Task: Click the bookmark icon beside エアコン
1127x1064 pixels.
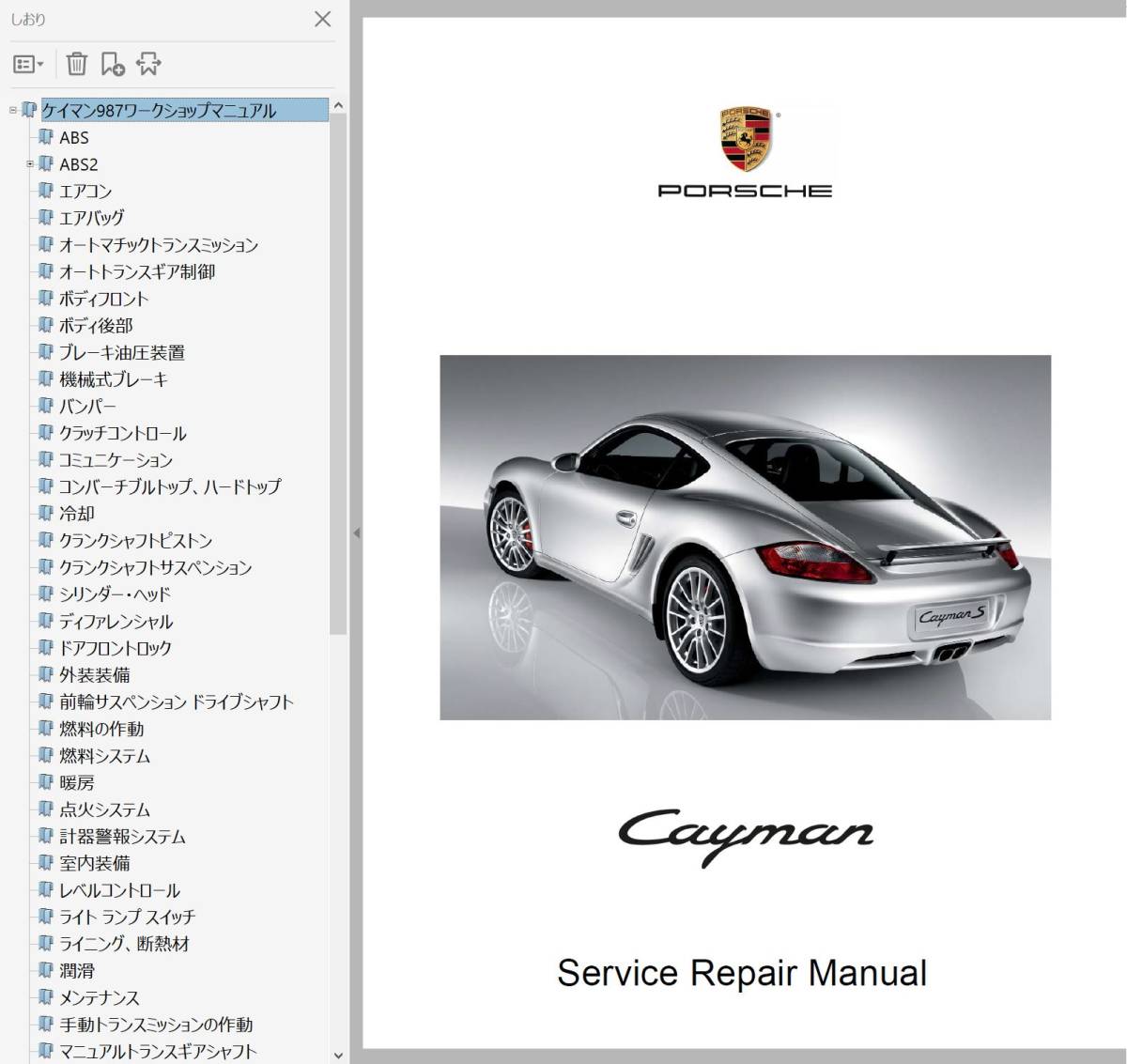Action: coord(46,191)
